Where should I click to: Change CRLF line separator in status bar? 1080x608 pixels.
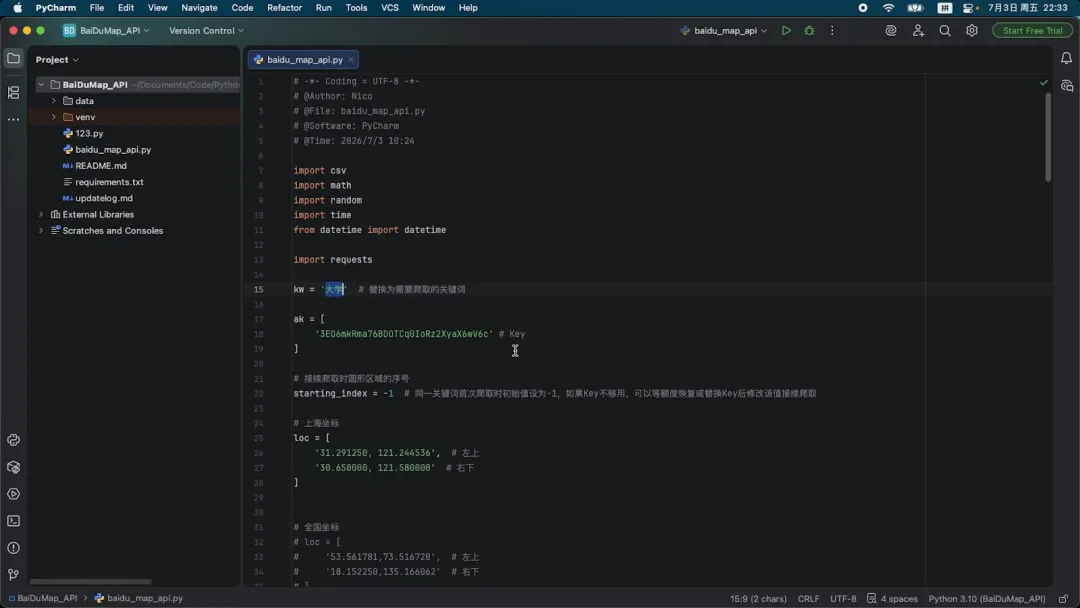(x=808, y=598)
